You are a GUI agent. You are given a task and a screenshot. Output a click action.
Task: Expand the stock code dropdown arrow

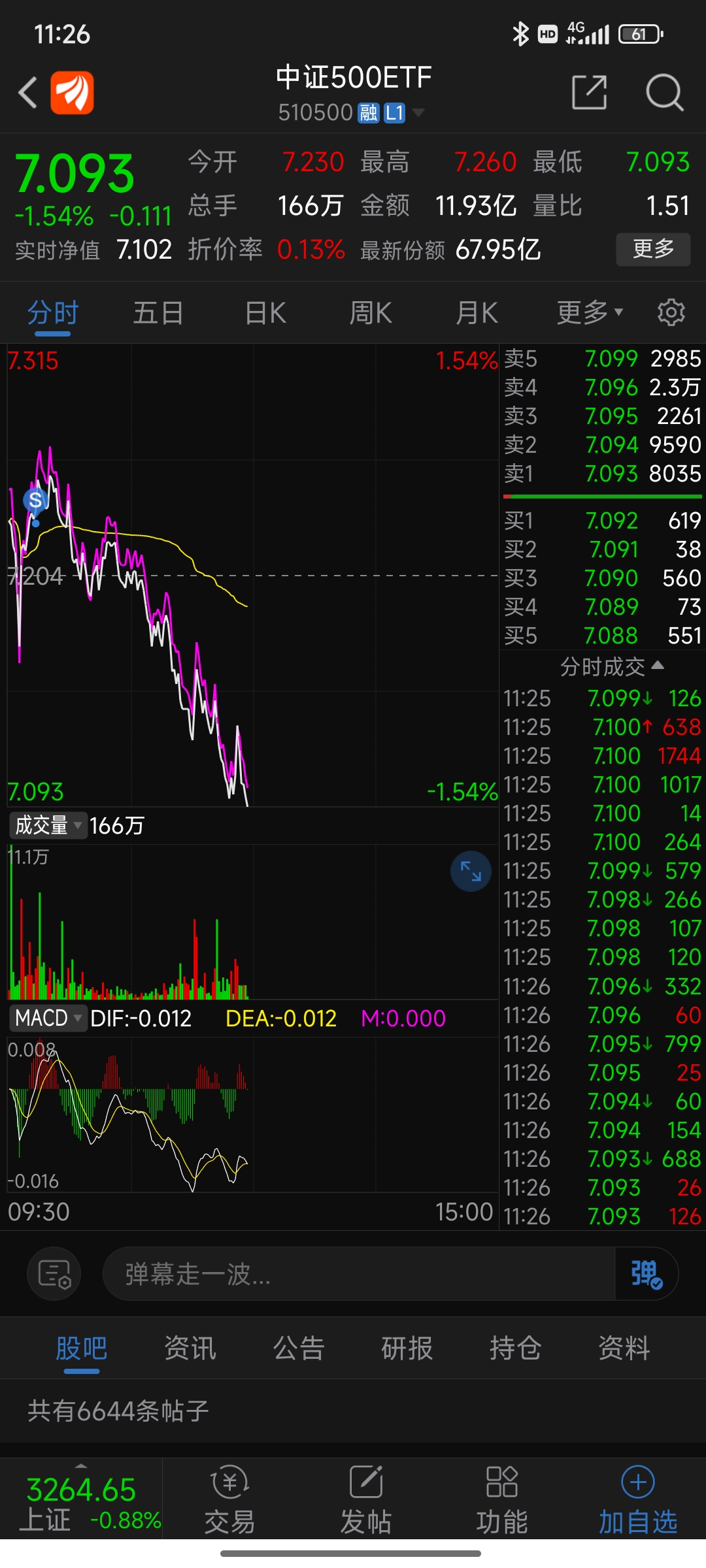[418, 112]
